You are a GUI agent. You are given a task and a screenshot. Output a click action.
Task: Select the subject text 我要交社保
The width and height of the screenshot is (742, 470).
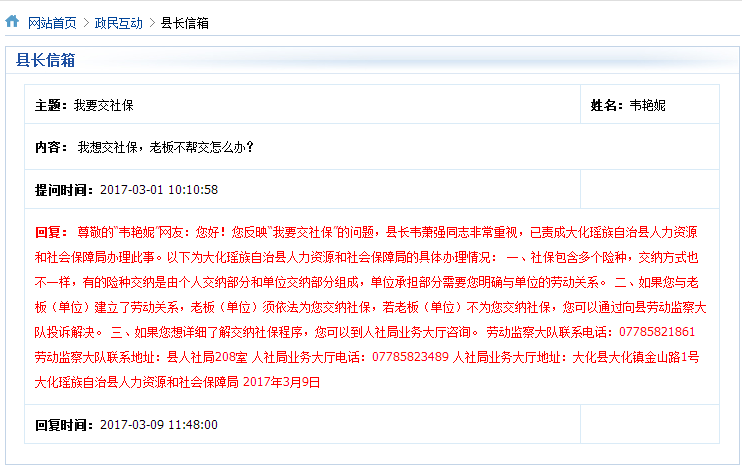[x=104, y=105]
